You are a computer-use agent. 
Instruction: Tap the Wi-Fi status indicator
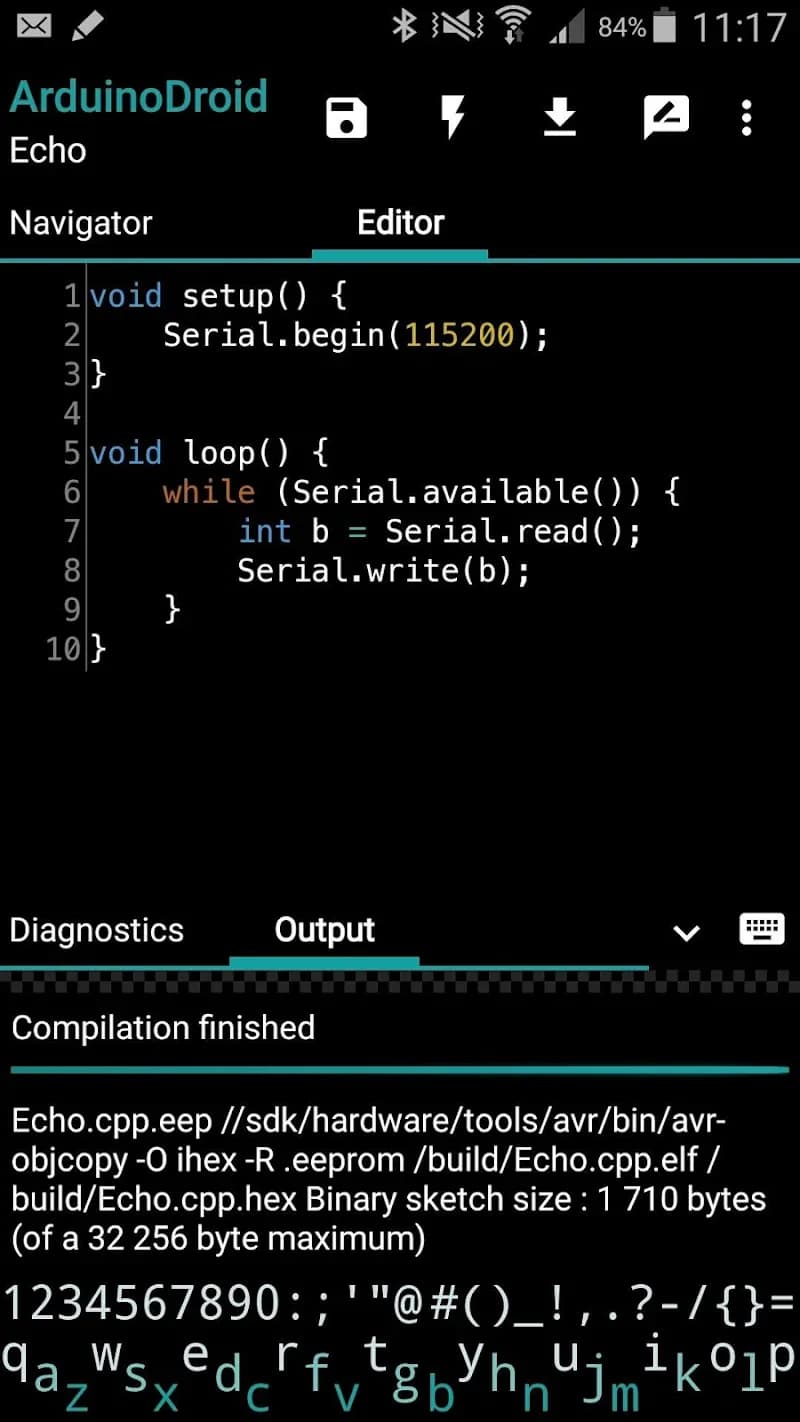(x=512, y=27)
